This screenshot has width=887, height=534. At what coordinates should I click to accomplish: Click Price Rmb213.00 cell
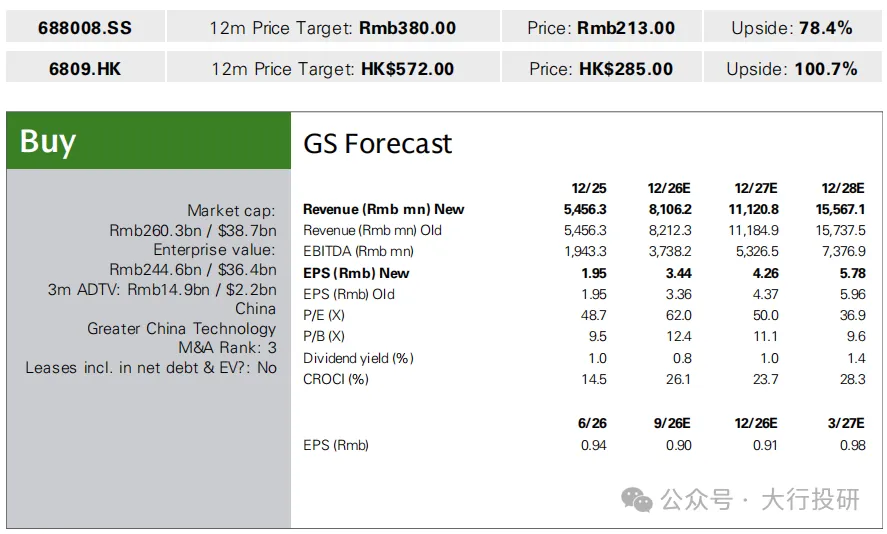click(601, 27)
